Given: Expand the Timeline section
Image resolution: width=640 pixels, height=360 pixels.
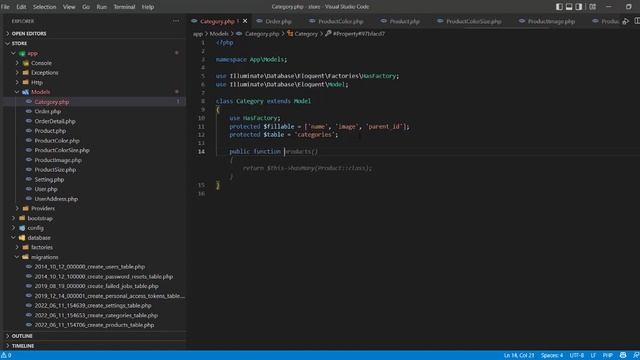Looking at the screenshot, I should [x=93, y=346].
